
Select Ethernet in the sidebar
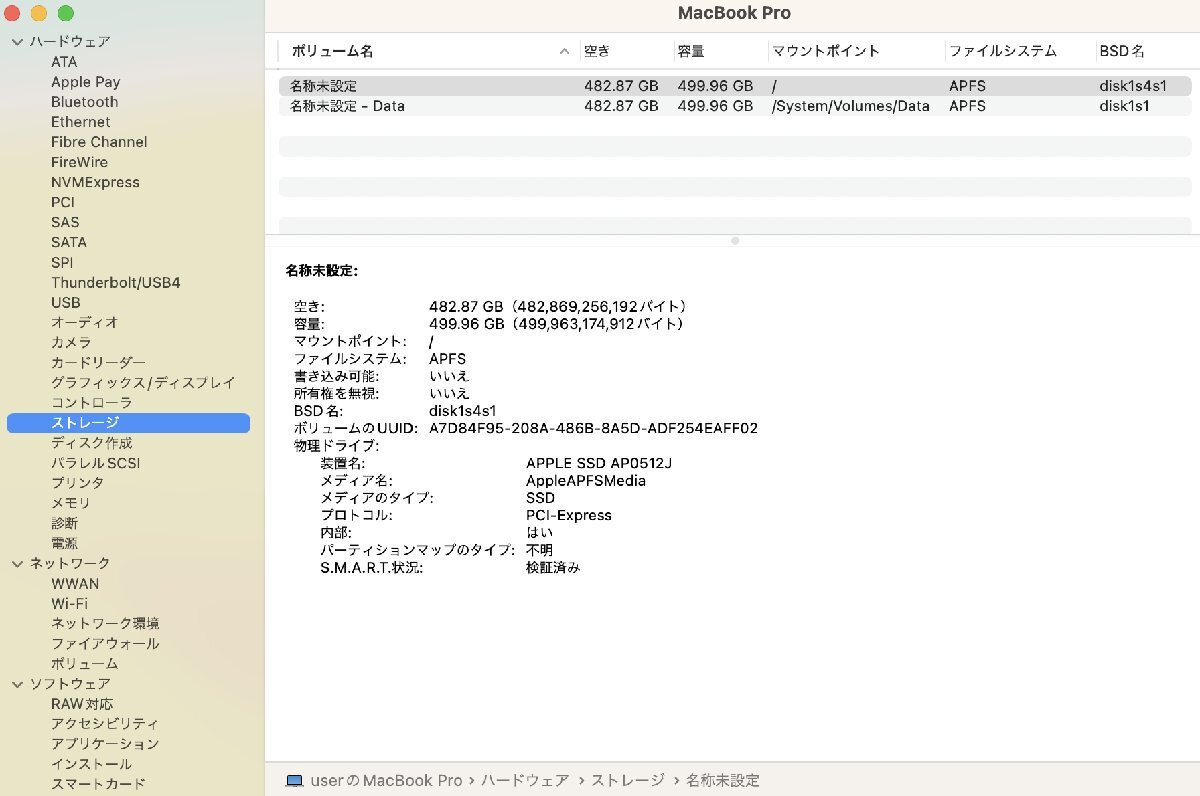81,122
